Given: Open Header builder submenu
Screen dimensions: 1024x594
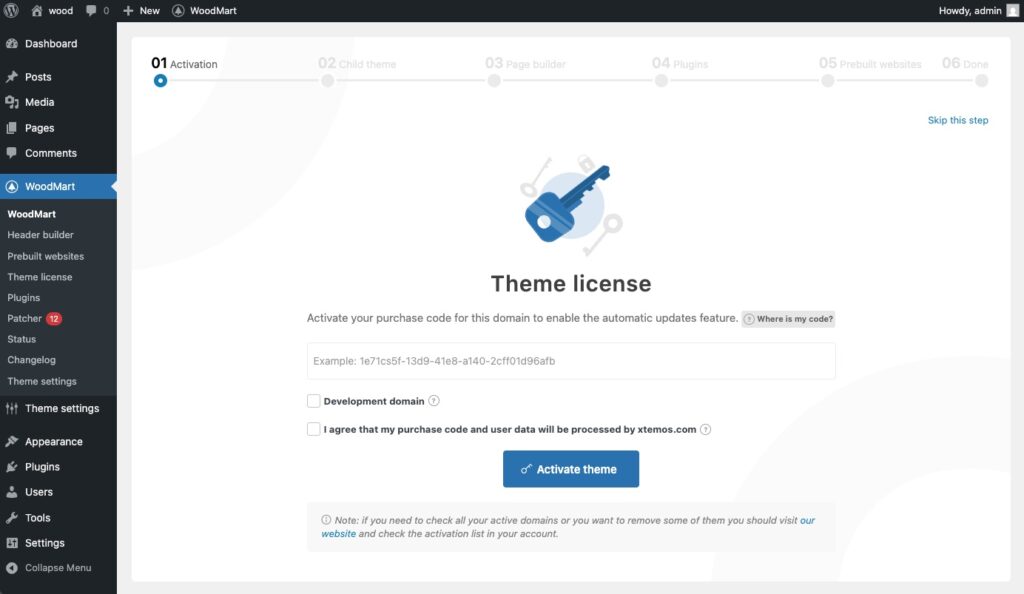Looking at the screenshot, I should click(x=40, y=234).
